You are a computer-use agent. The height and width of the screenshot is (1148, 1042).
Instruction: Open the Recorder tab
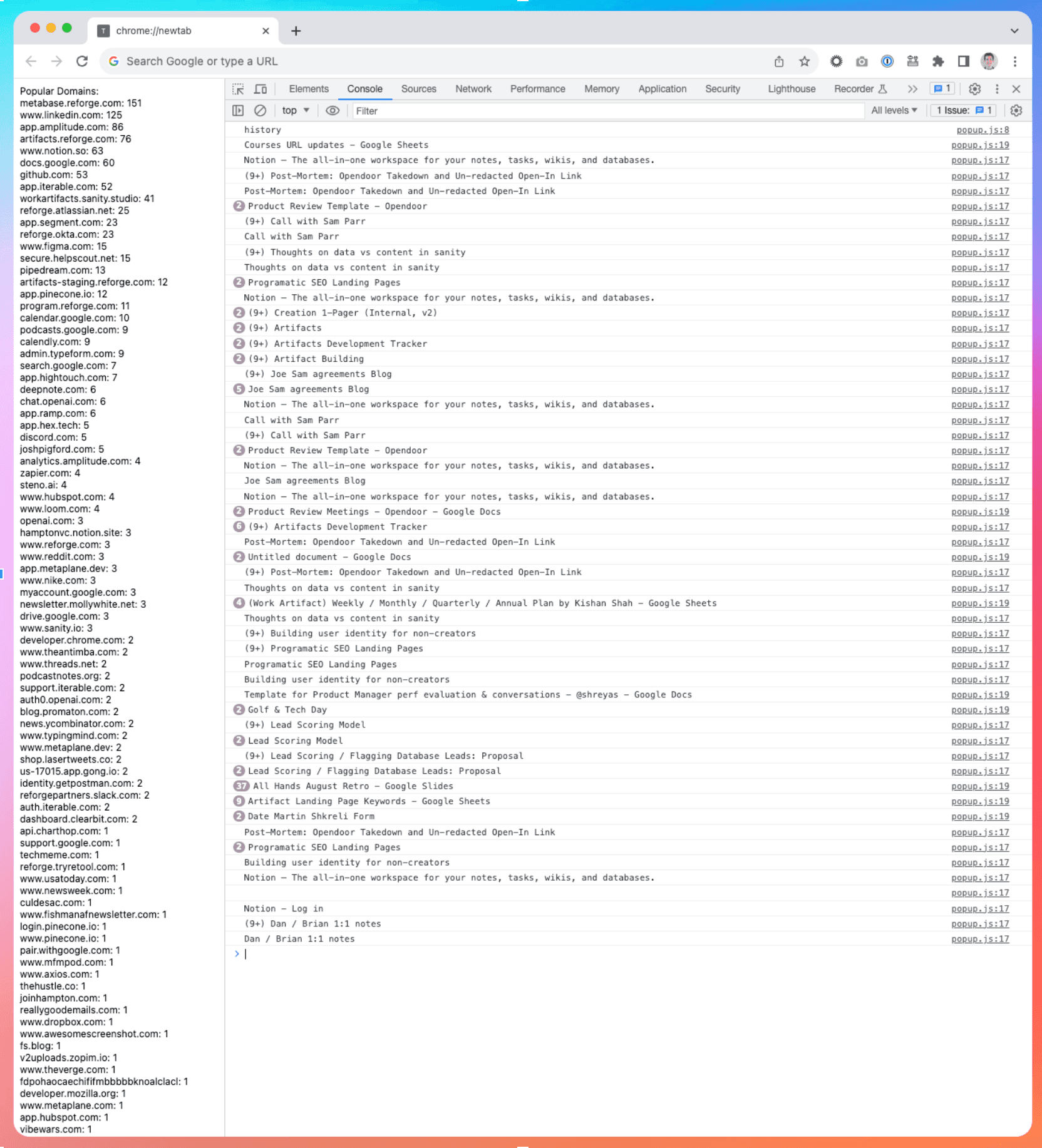[x=860, y=89]
